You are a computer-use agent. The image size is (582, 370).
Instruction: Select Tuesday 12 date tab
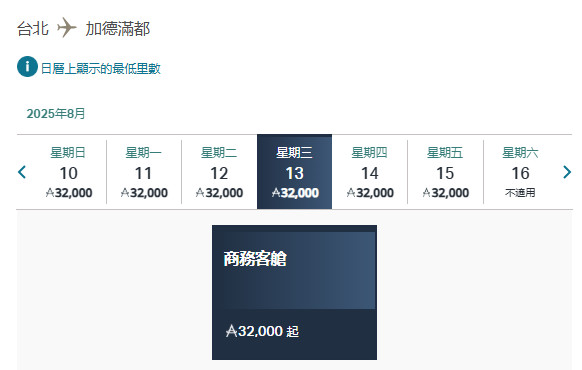point(219,172)
